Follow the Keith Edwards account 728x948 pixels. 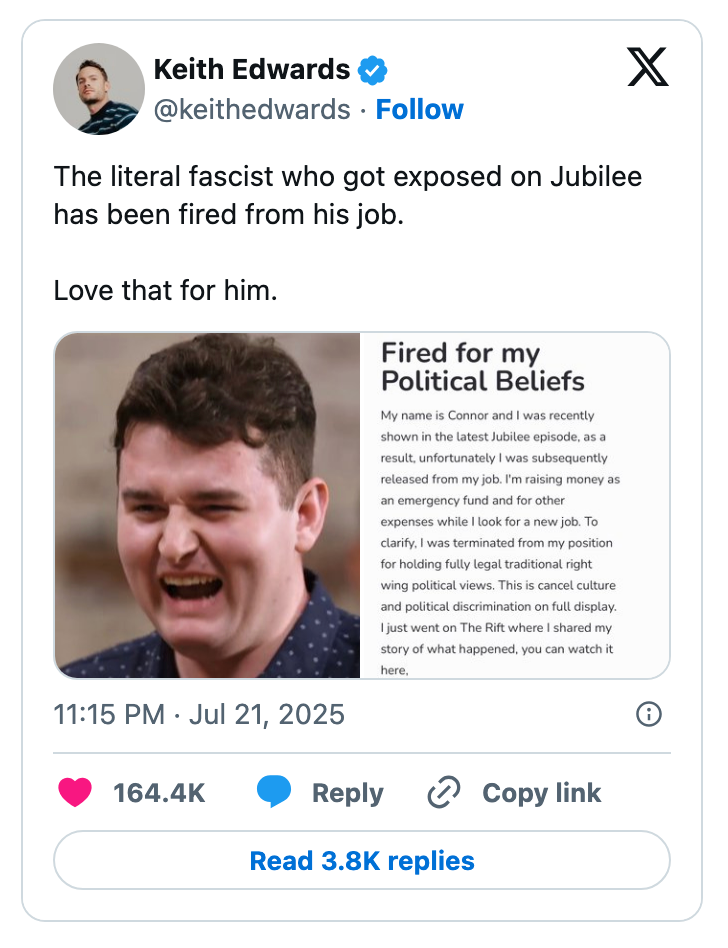click(419, 109)
